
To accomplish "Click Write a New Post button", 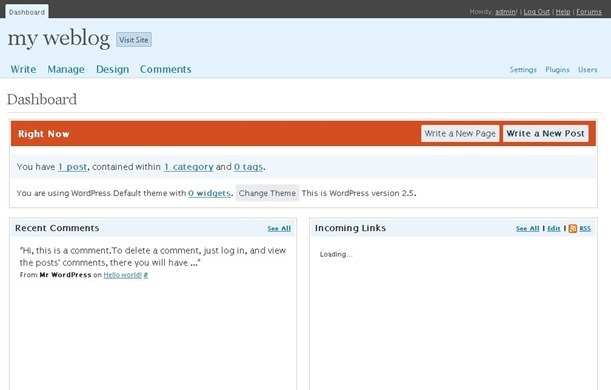I will click(x=546, y=134).
